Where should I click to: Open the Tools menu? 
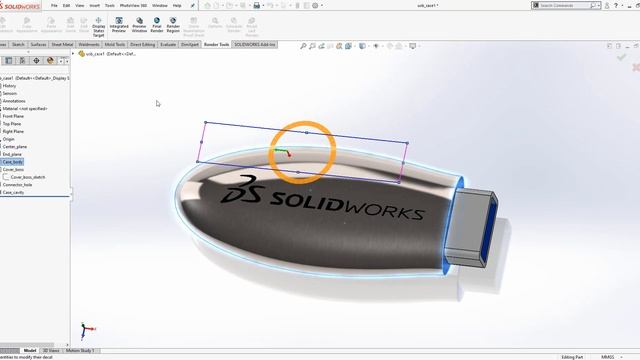pyautogui.click(x=110, y=6)
